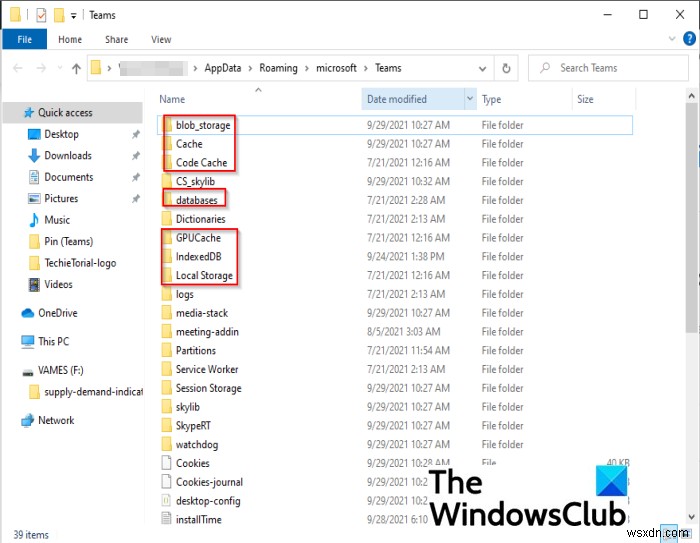
Task: Select the Local Storage folder
Action: (204, 275)
